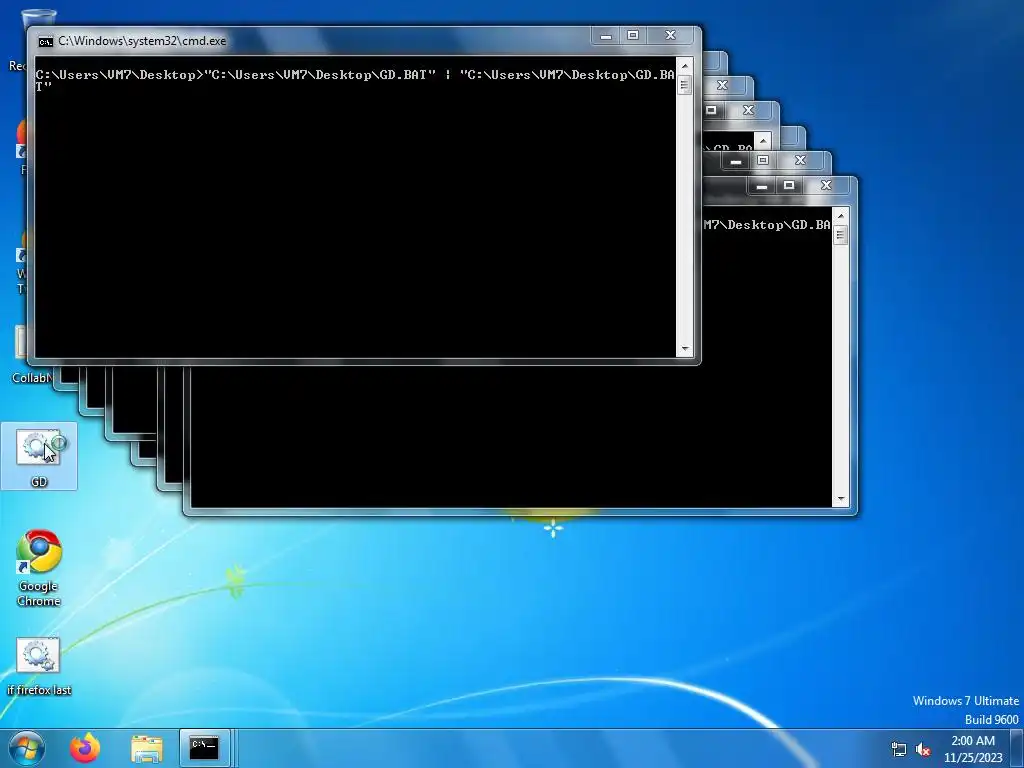Open the muted volume tray icon
1024x768 pixels.
[923, 750]
